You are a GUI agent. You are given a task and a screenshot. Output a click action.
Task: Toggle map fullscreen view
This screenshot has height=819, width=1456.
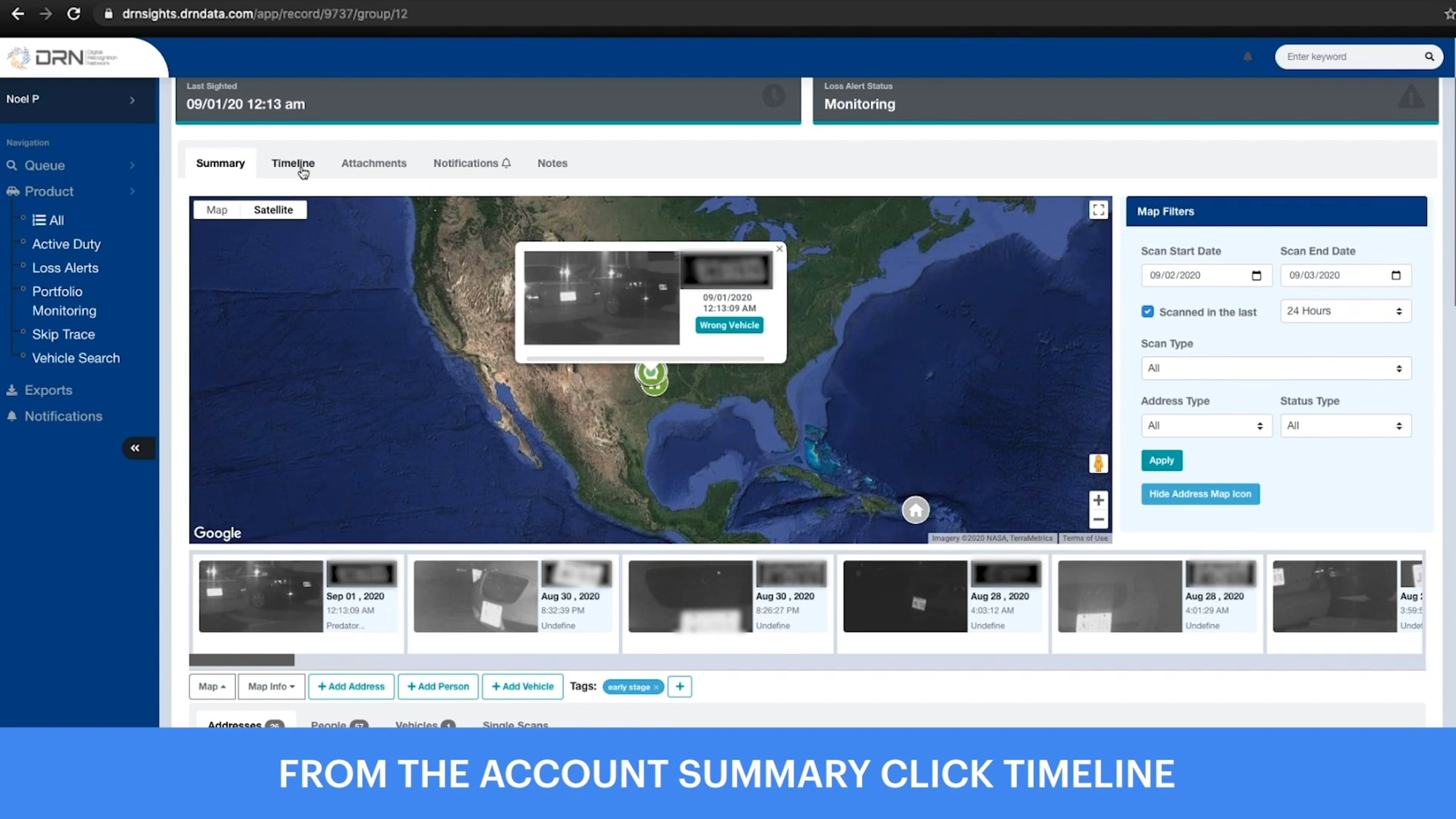1098,210
